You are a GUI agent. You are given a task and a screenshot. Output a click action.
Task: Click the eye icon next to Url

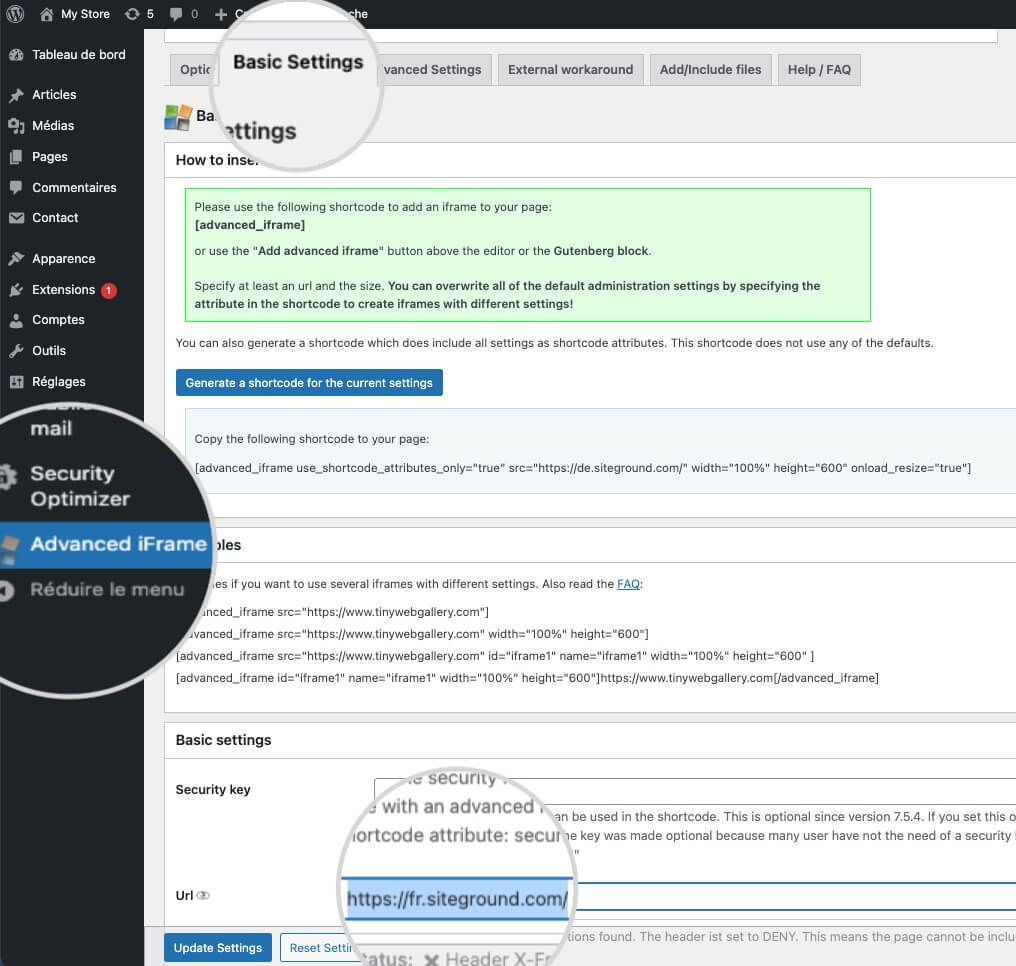click(203, 895)
